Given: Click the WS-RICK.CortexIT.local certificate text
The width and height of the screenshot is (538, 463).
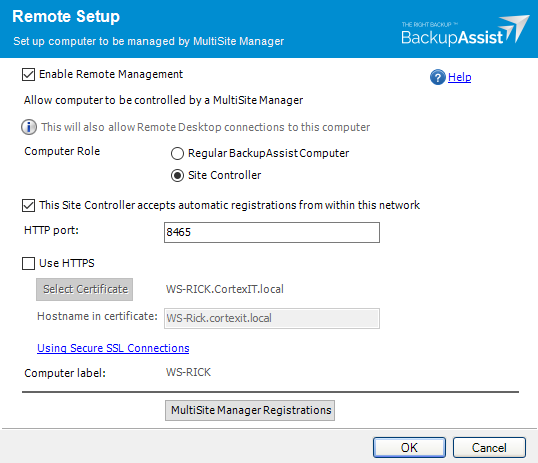Looking at the screenshot, I should [x=225, y=289].
